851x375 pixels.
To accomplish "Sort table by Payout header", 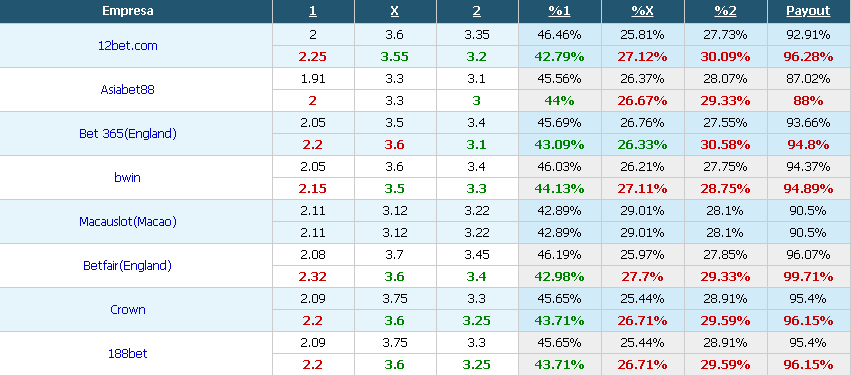I will tap(808, 11).
